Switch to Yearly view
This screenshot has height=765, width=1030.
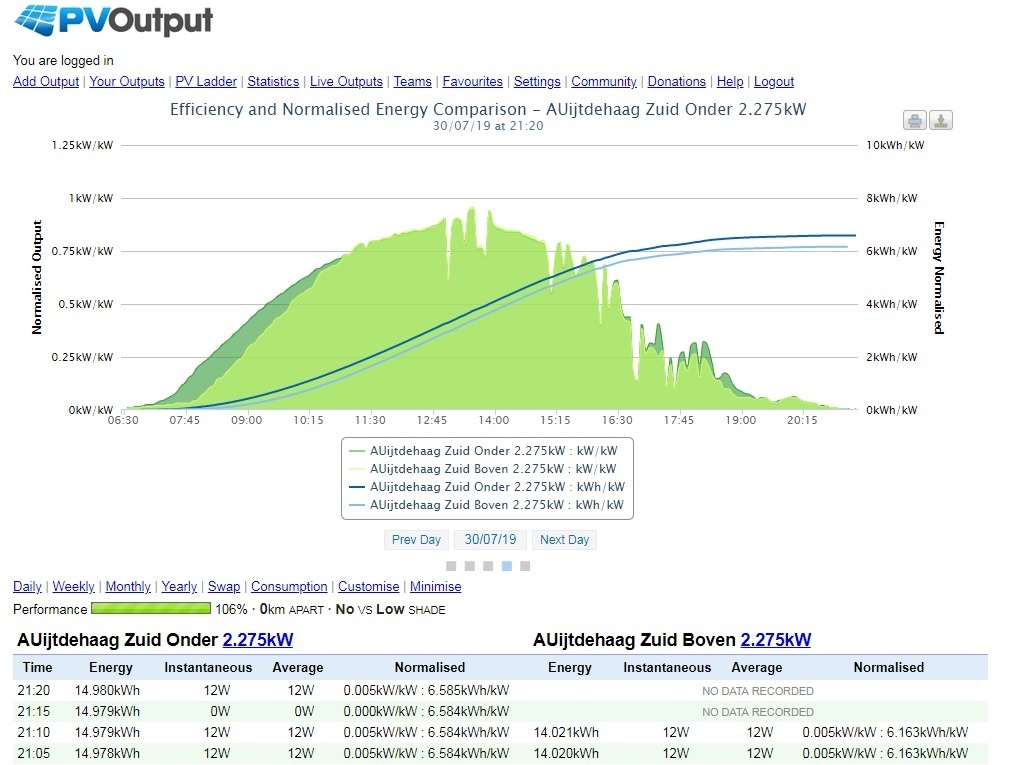pos(179,586)
